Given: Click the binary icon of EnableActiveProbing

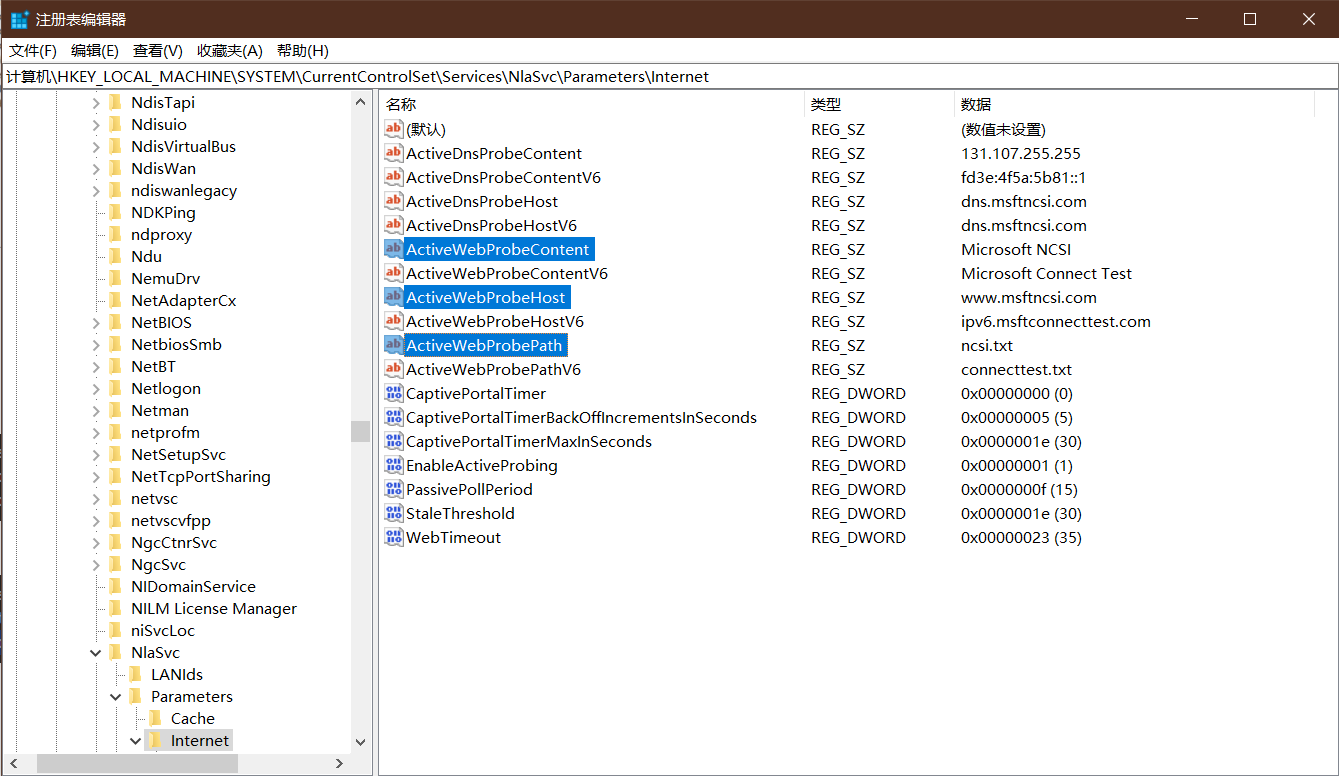Looking at the screenshot, I should pyautogui.click(x=394, y=465).
